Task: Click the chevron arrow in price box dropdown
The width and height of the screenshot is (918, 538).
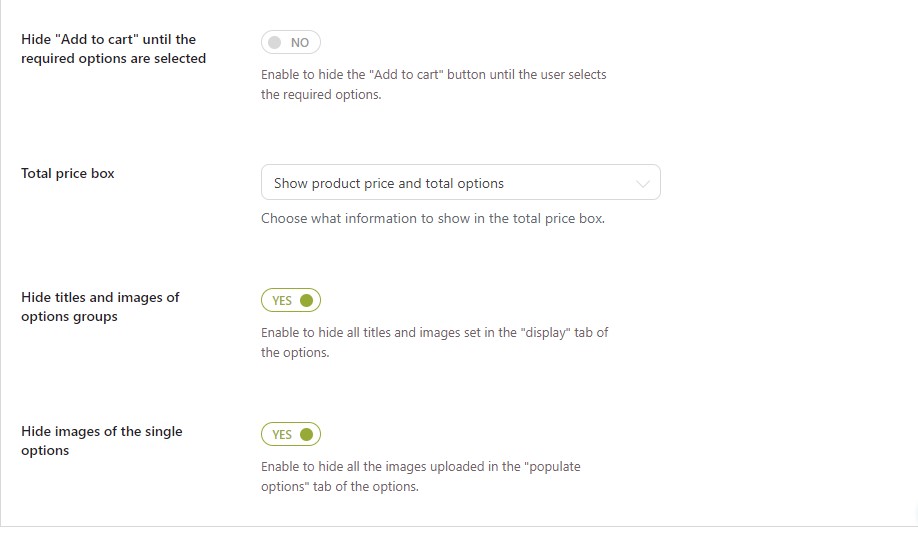Action: pyautogui.click(x=642, y=184)
